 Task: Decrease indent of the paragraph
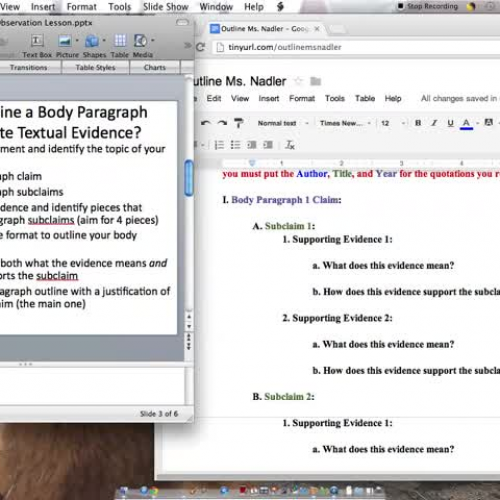(252, 145)
